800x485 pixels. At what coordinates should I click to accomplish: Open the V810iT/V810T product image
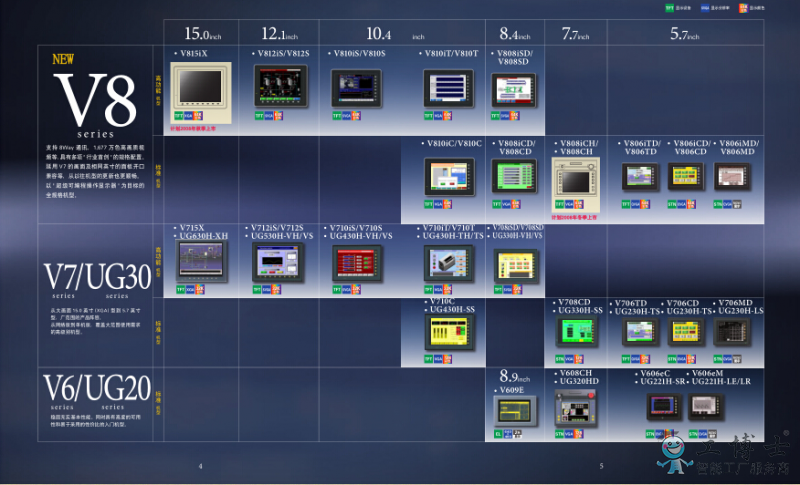(448, 88)
